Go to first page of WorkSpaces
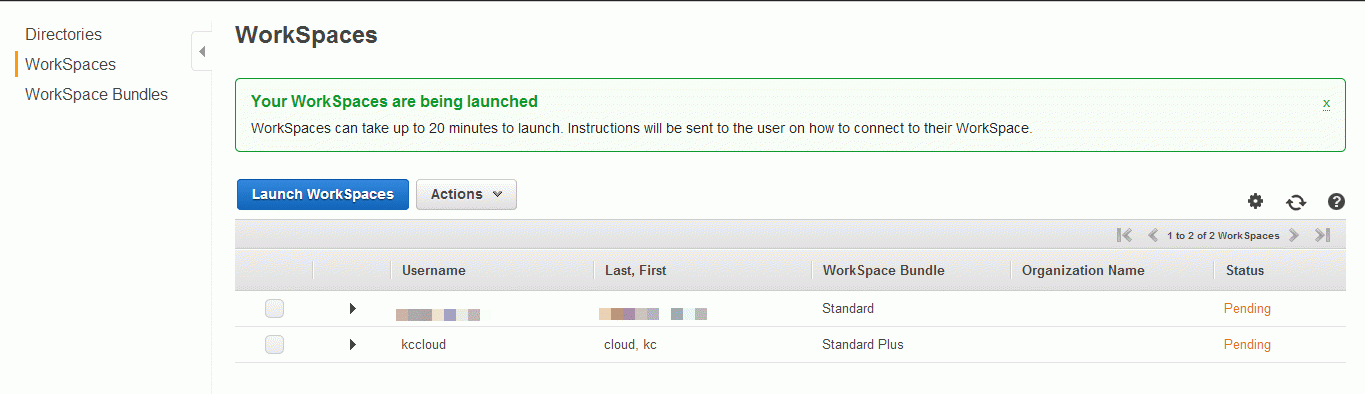The image size is (1365, 394). pyautogui.click(x=1125, y=235)
